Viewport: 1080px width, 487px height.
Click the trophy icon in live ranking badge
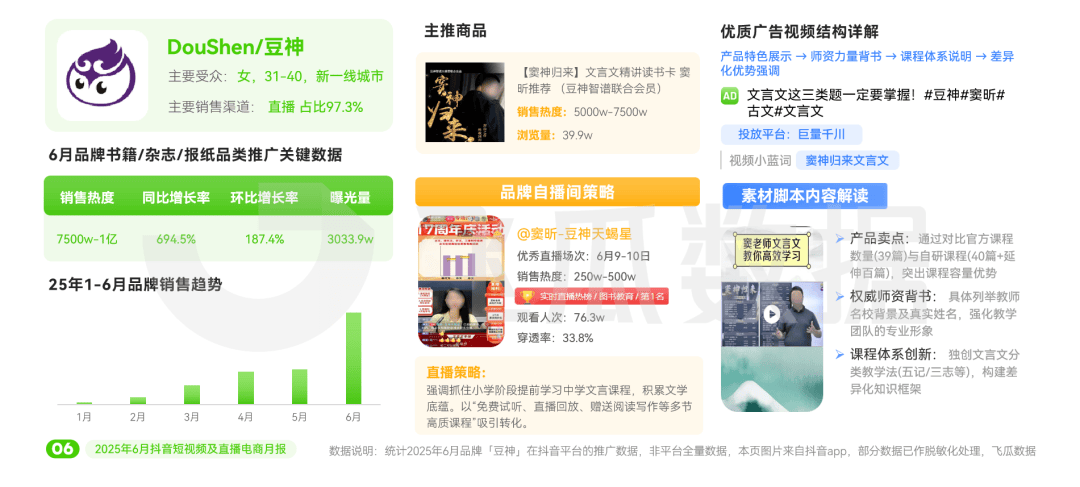527,297
